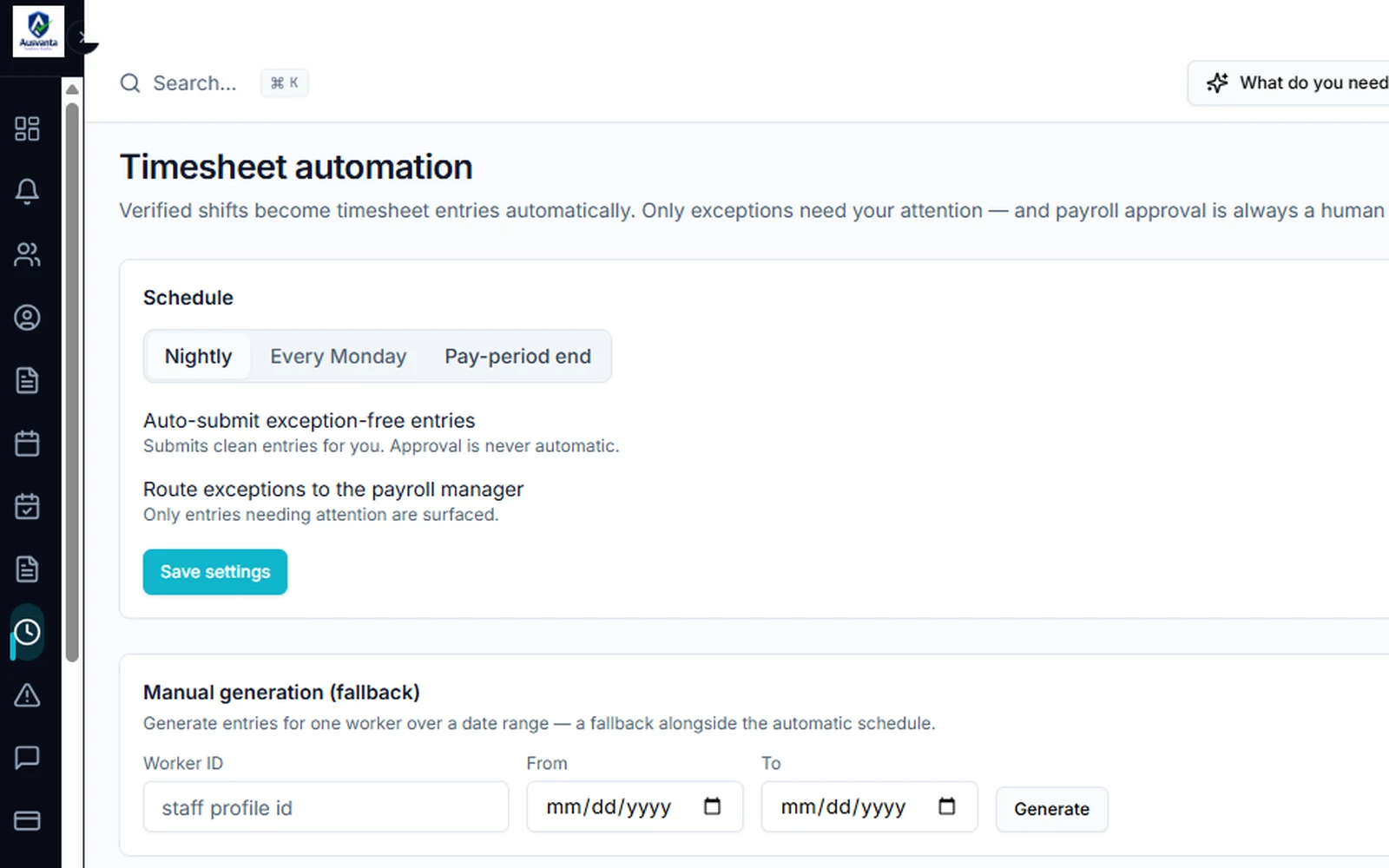Click the To date input field
The width and height of the screenshot is (1389, 868).
pyautogui.click(x=869, y=806)
